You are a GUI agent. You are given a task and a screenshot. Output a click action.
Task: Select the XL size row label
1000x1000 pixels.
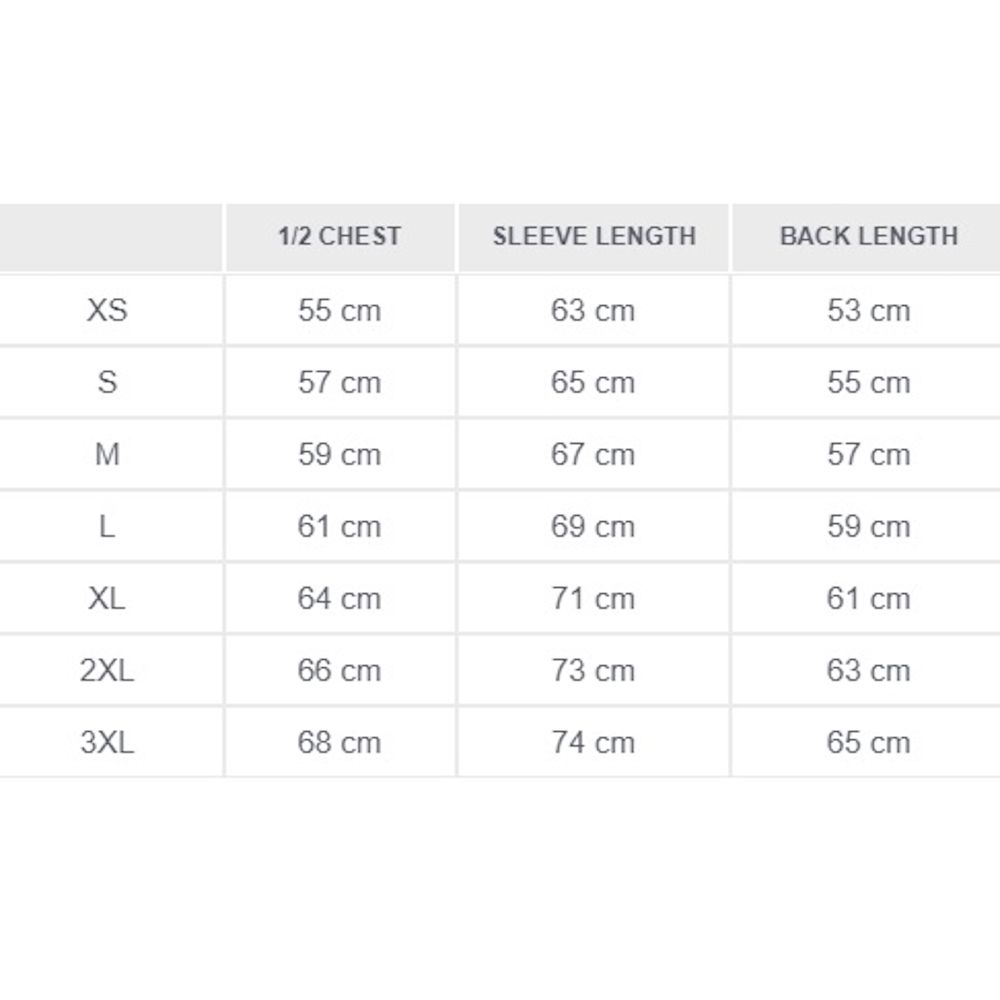tap(107, 598)
